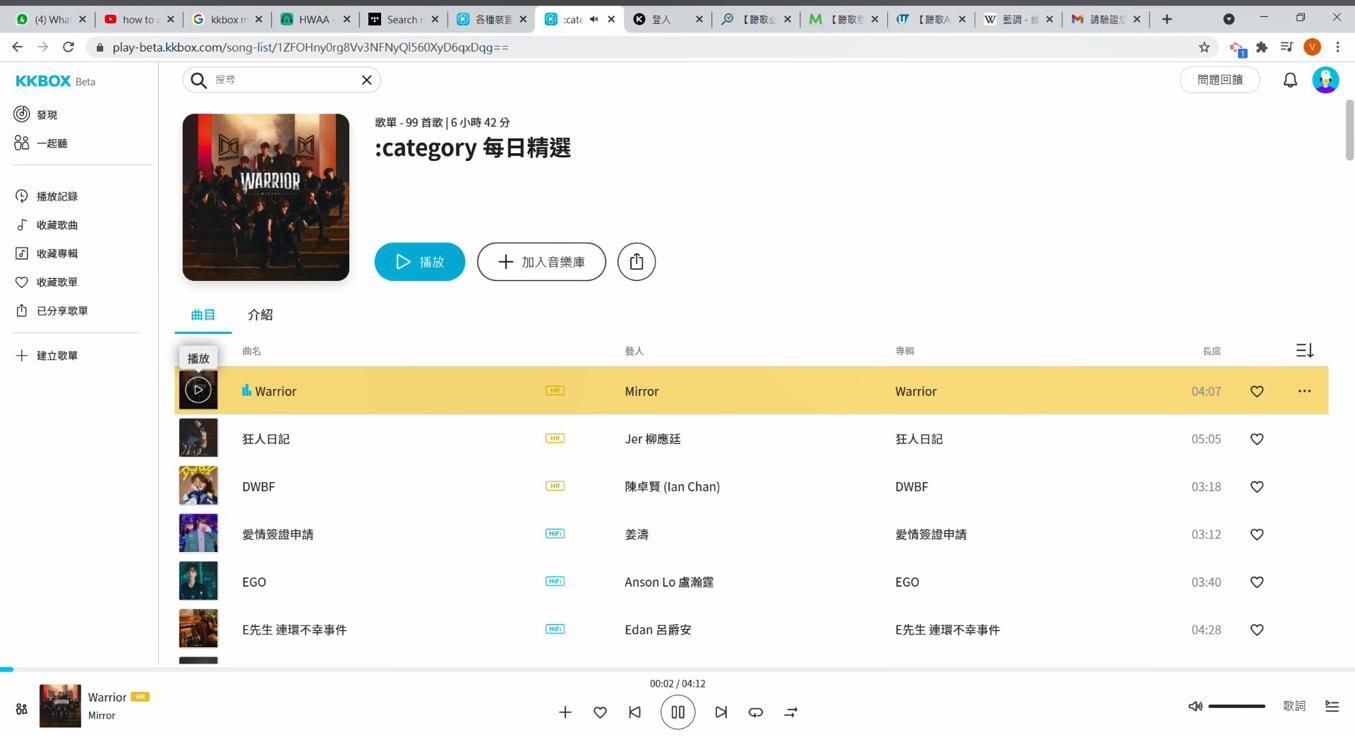1355x737 pixels.
Task: Open album 愛情簽證申請
Action: coord(931,534)
